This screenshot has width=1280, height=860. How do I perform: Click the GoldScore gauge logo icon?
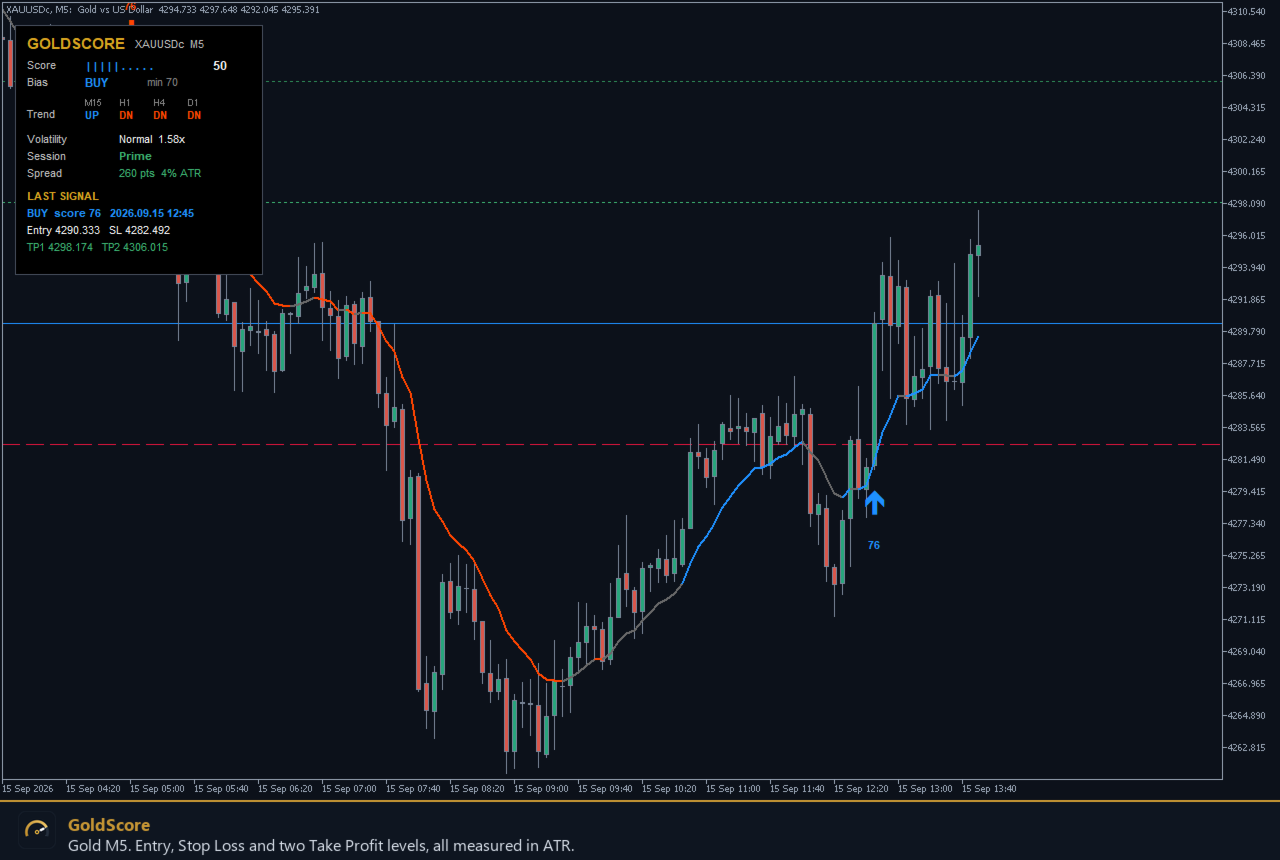(x=37, y=829)
